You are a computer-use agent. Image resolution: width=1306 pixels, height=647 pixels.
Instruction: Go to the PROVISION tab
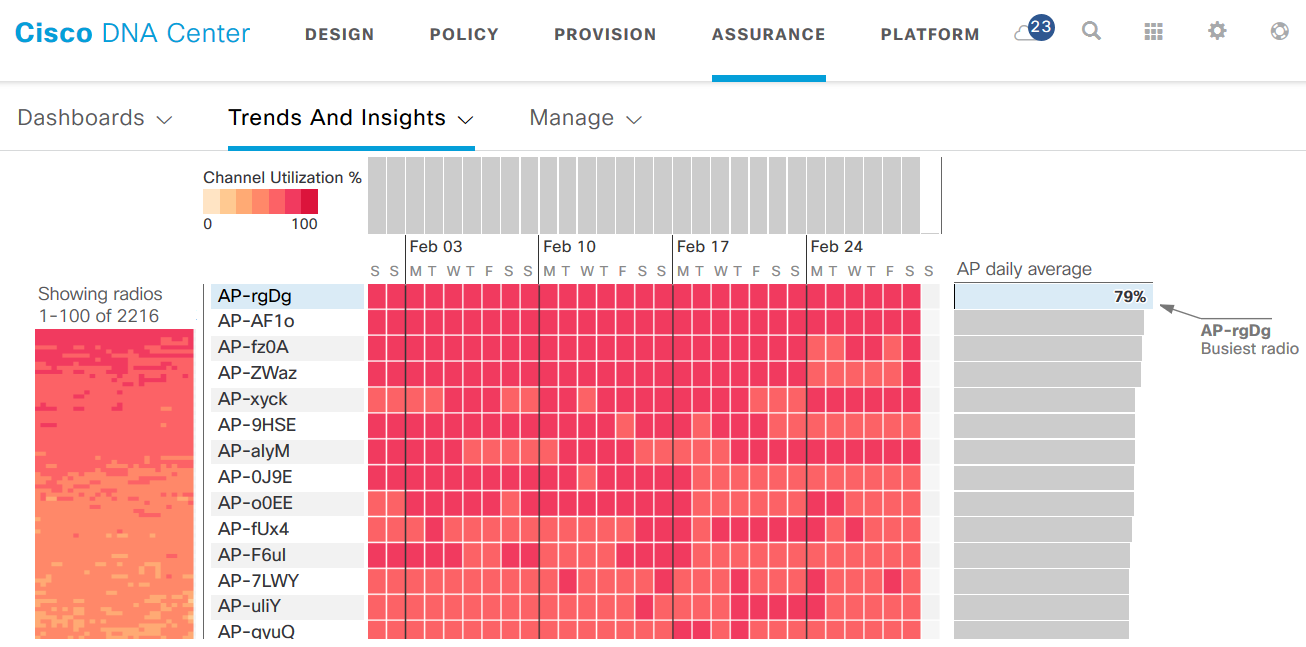605,34
